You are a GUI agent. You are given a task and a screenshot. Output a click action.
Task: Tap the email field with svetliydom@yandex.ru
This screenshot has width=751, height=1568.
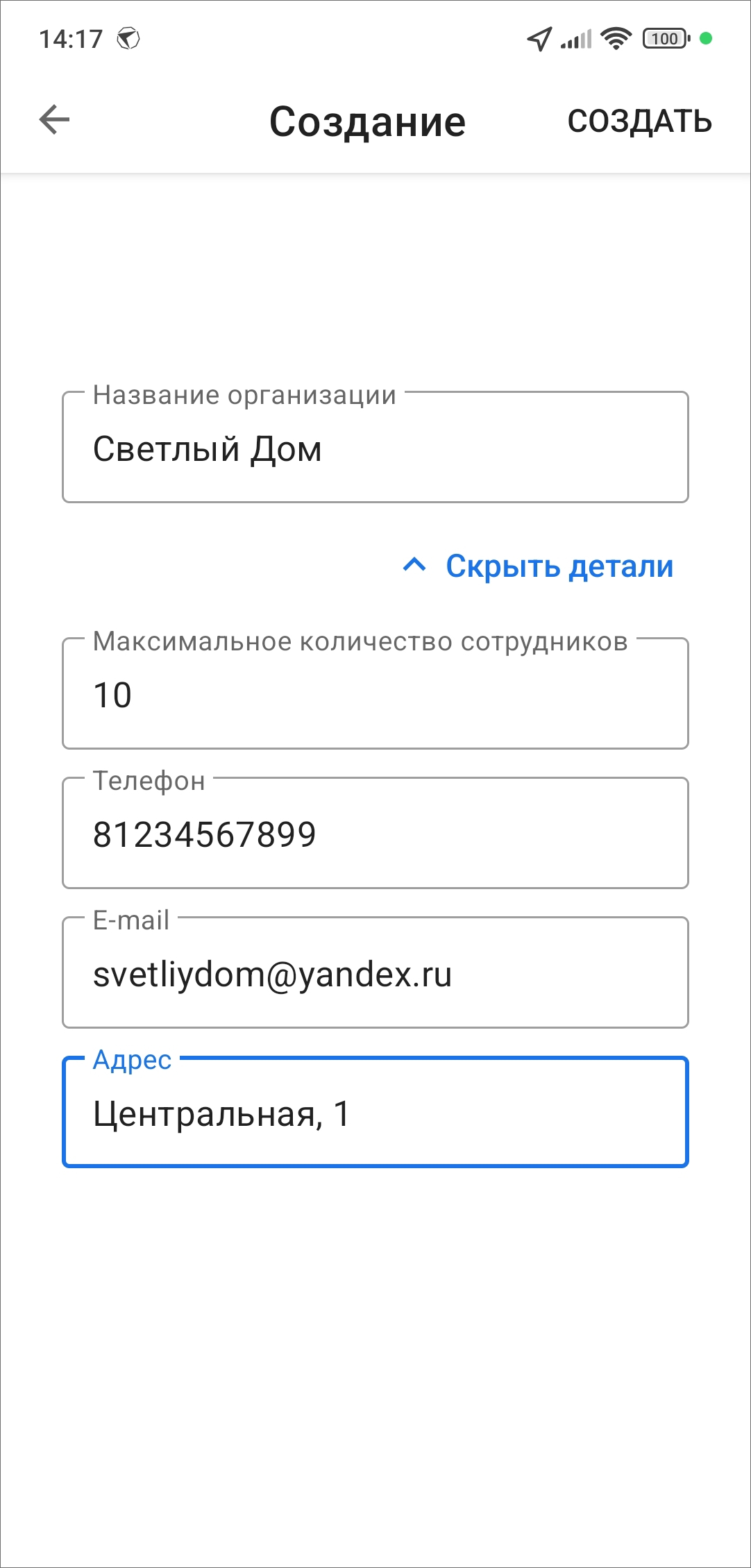[x=375, y=974]
